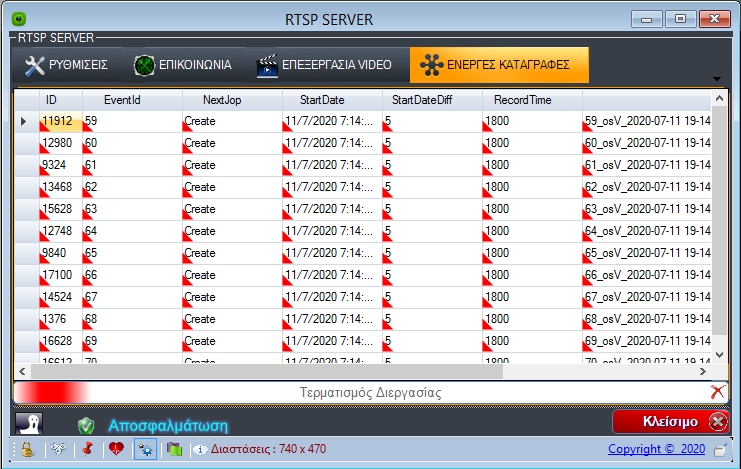
Task: Open the ΡΥΘΜΙΣΕΙΣ settings tab
Action: [x=67, y=65]
